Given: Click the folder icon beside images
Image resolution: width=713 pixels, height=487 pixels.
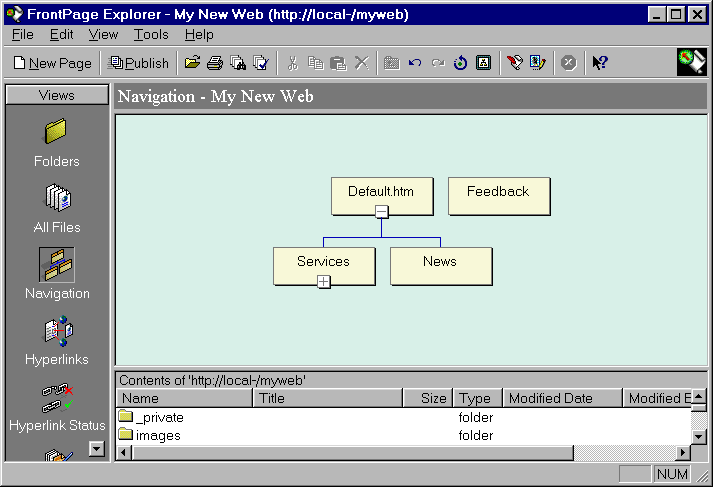Looking at the screenshot, I should pos(126,434).
